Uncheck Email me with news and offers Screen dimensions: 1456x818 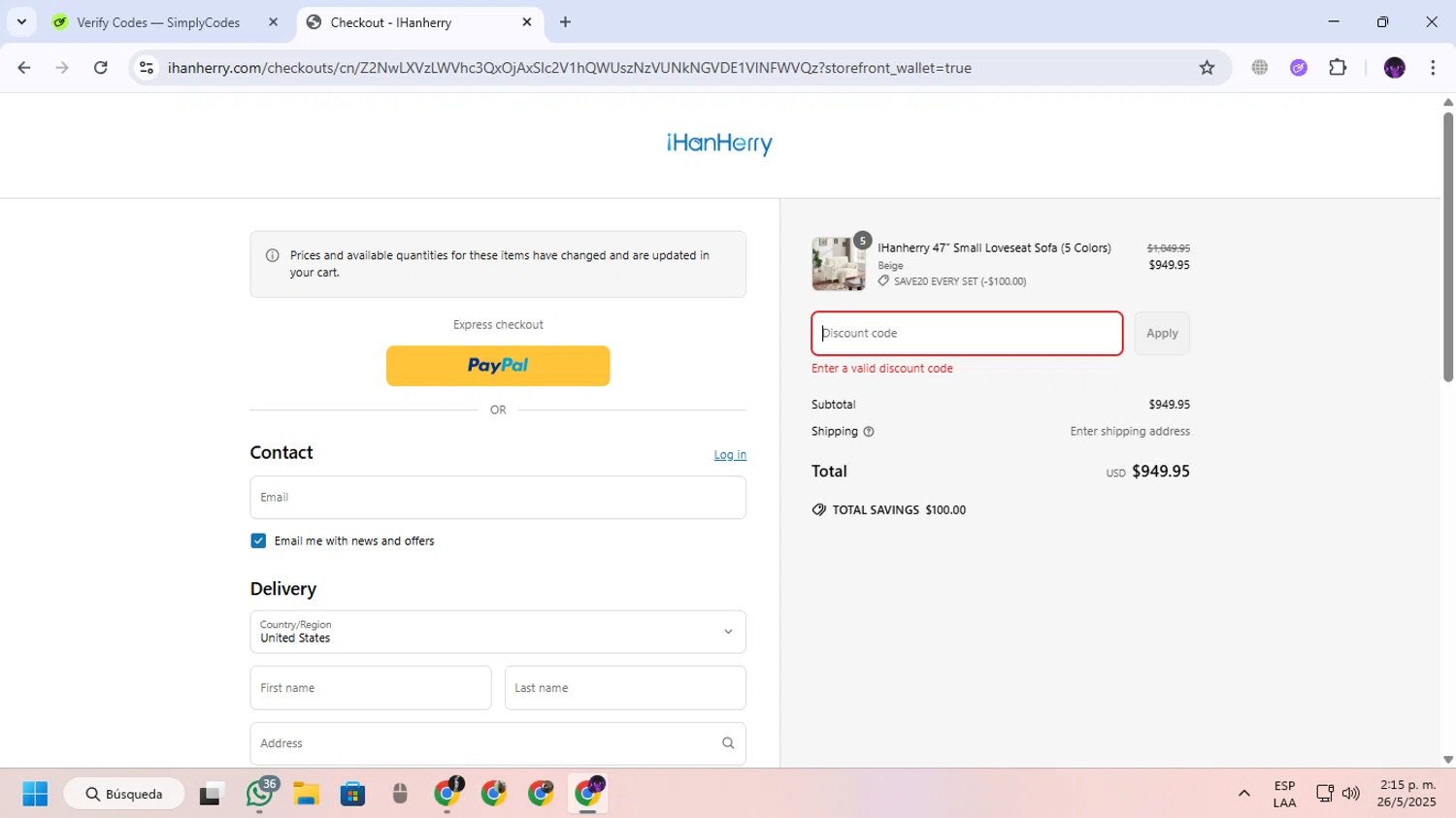(258, 540)
